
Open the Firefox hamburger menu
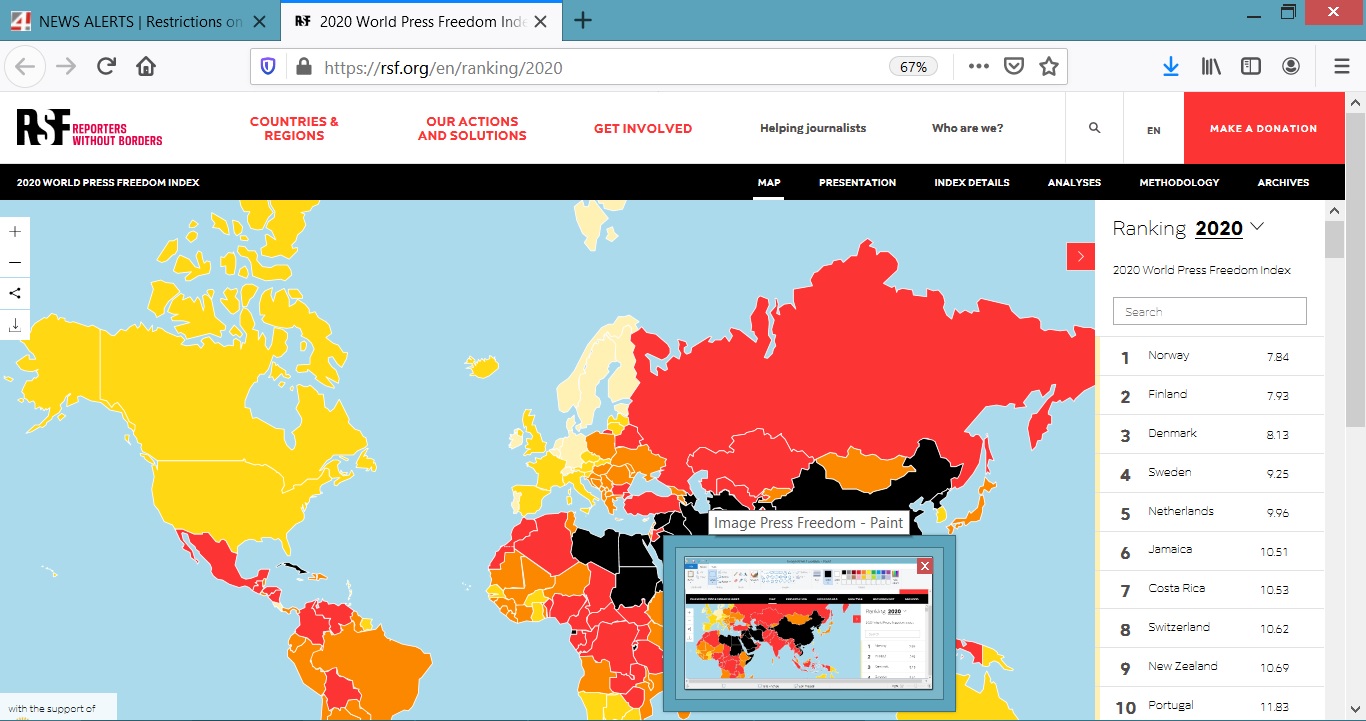(x=1342, y=67)
